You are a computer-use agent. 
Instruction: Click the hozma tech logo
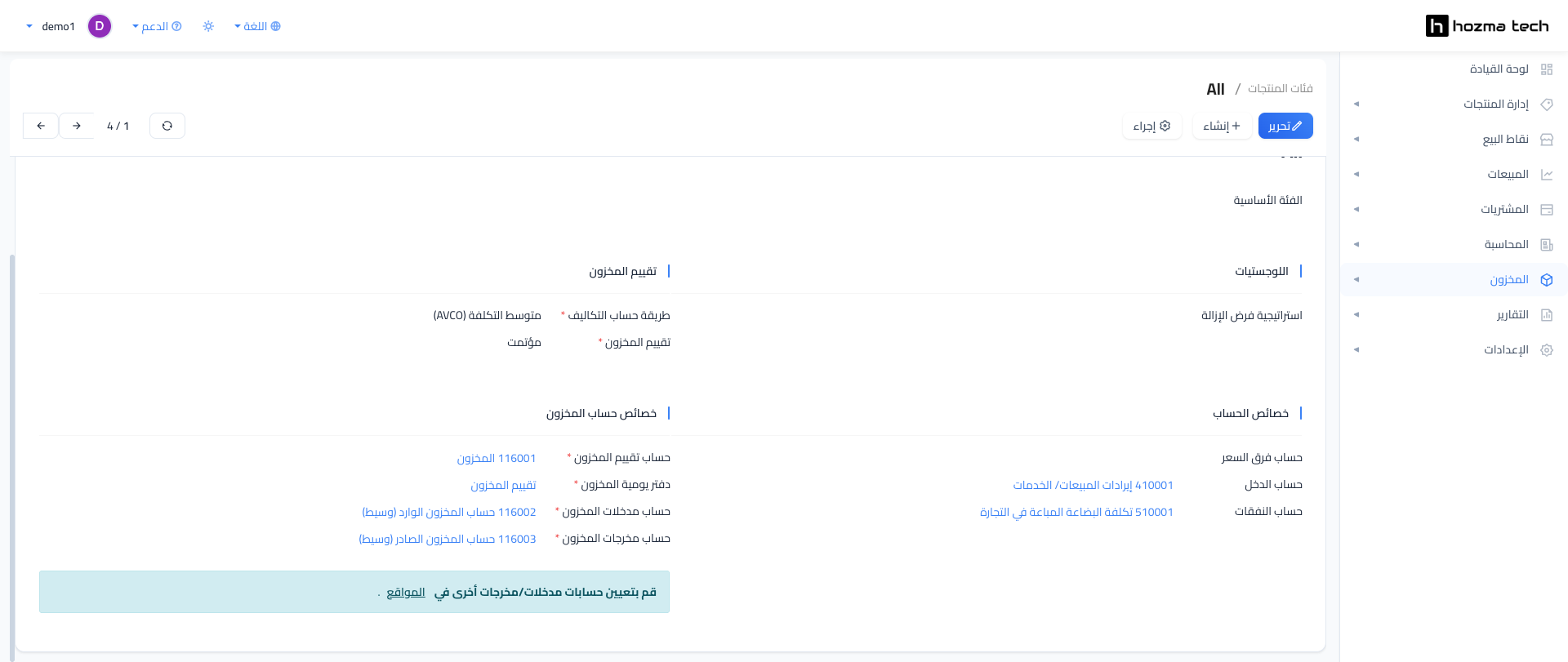coord(1486,26)
